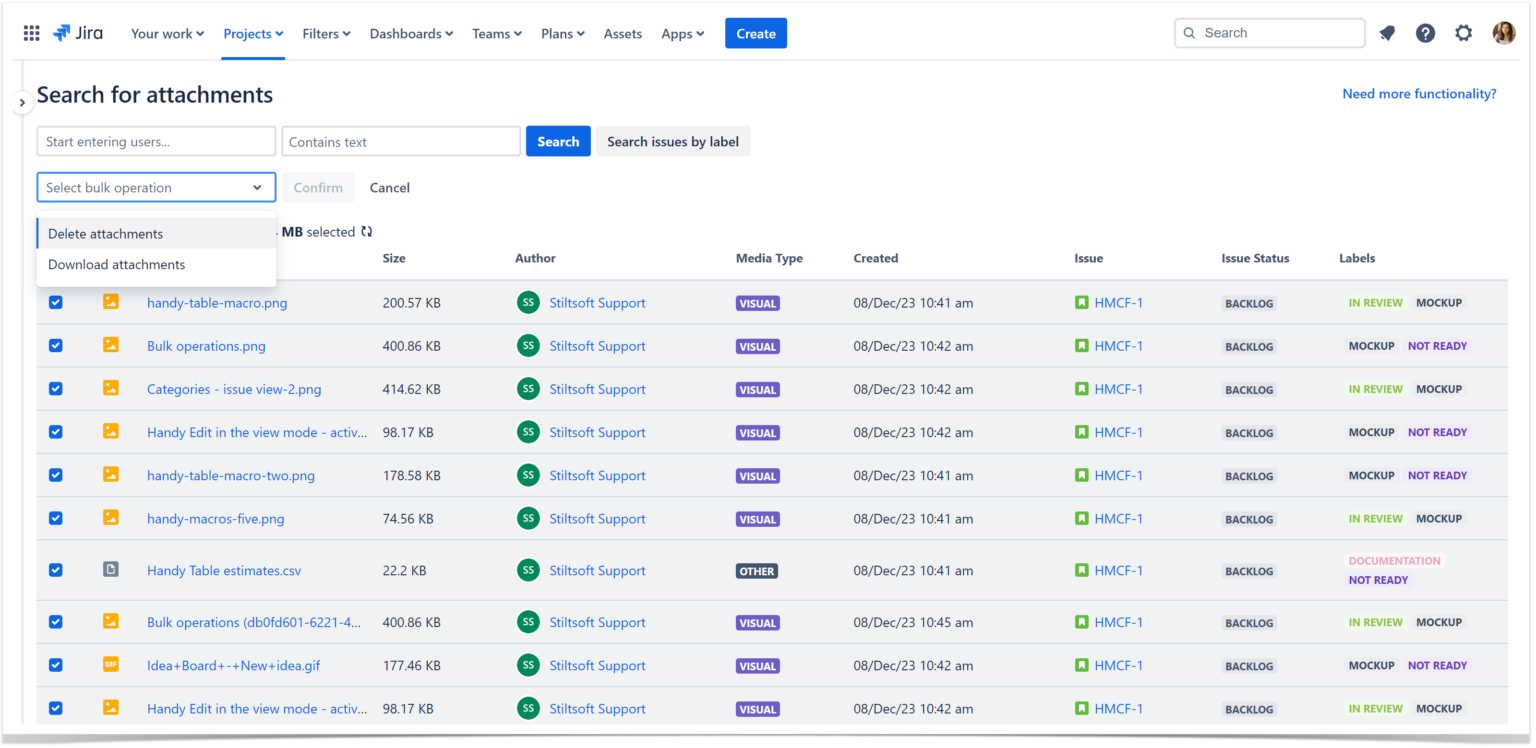This screenshot has height=748, width=1536.
Task: Open the Jira app switcher grid icon
Action: [31, 32]
